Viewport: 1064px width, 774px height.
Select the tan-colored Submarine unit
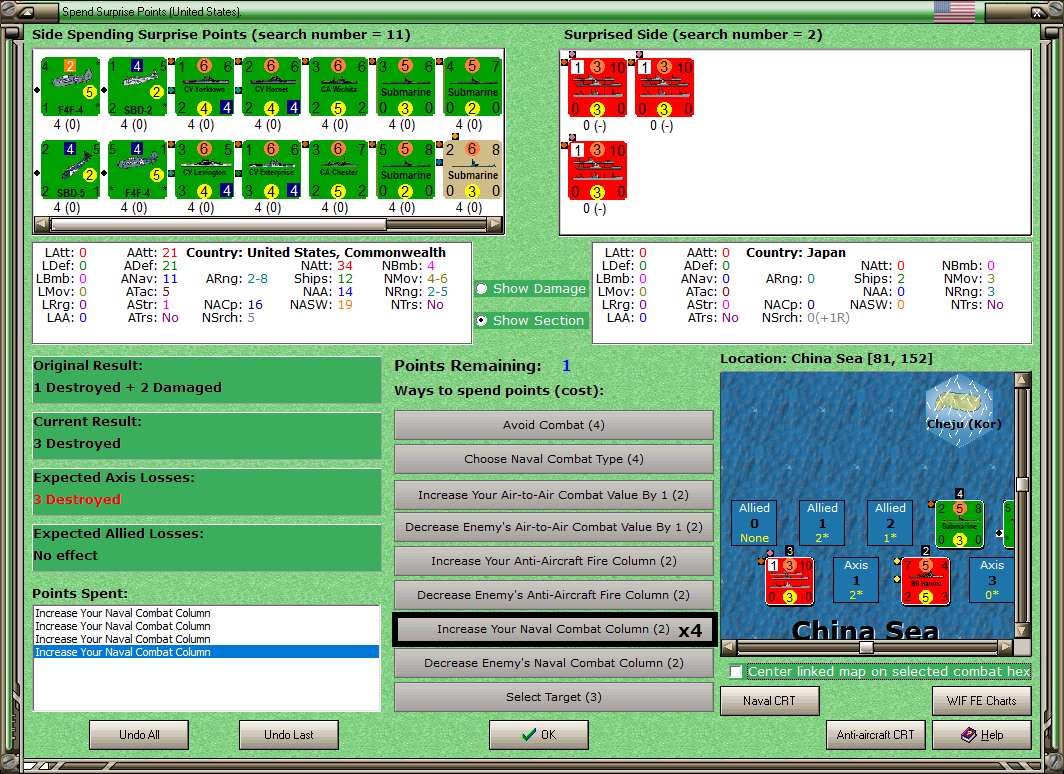pyautogui.click(x=473, y=170)
